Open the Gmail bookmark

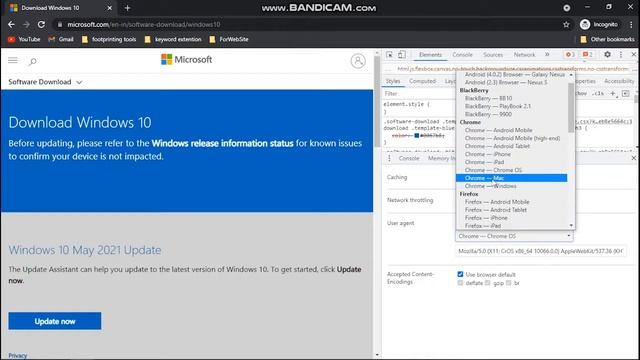pos(61,39)
